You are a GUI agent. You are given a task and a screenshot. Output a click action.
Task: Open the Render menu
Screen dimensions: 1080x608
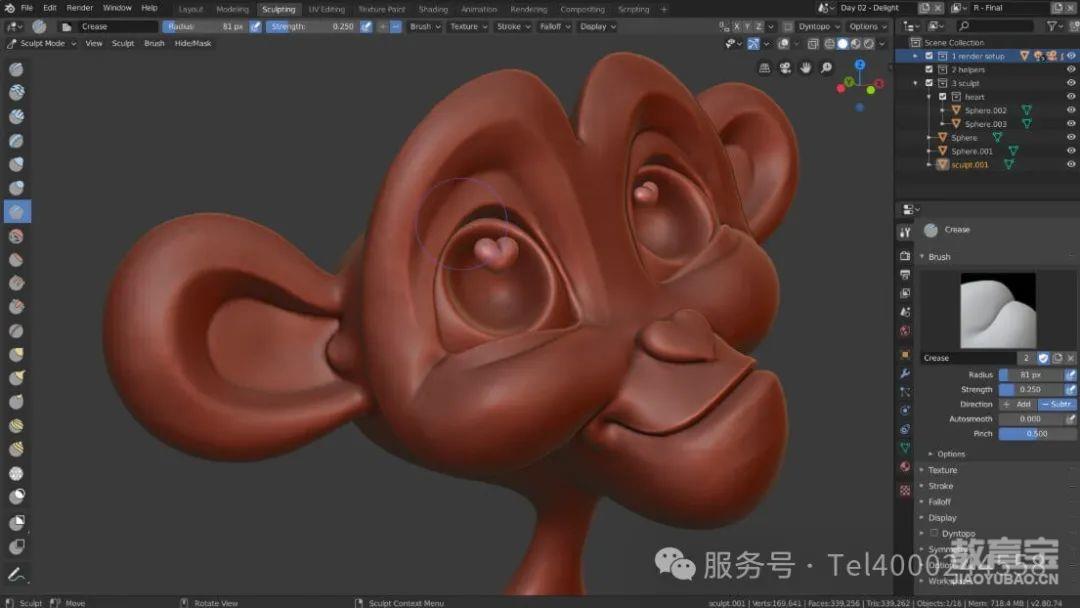tap(79, 8)
